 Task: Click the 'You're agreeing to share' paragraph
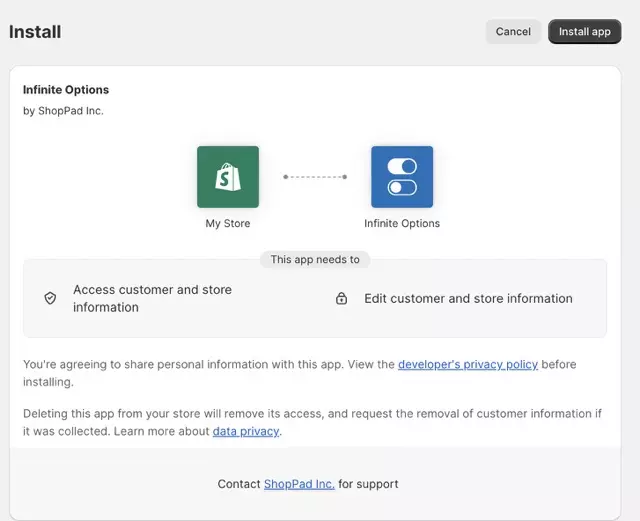300,373
